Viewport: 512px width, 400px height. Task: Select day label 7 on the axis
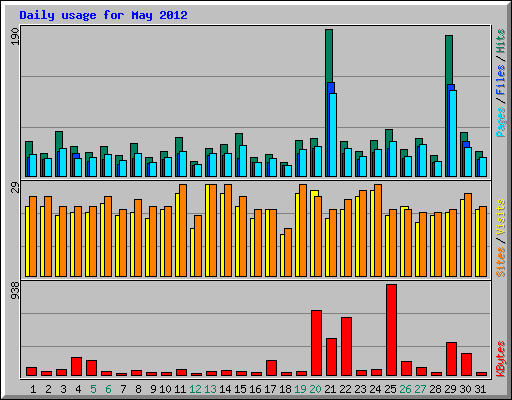[x=123, y=389]
